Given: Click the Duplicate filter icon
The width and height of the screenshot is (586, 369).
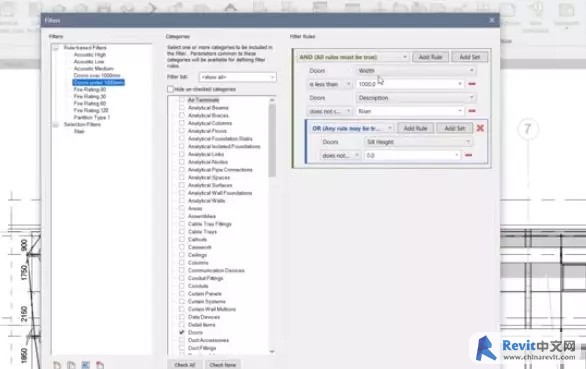Looking at the screenshot, I should (x=71, y=365).
